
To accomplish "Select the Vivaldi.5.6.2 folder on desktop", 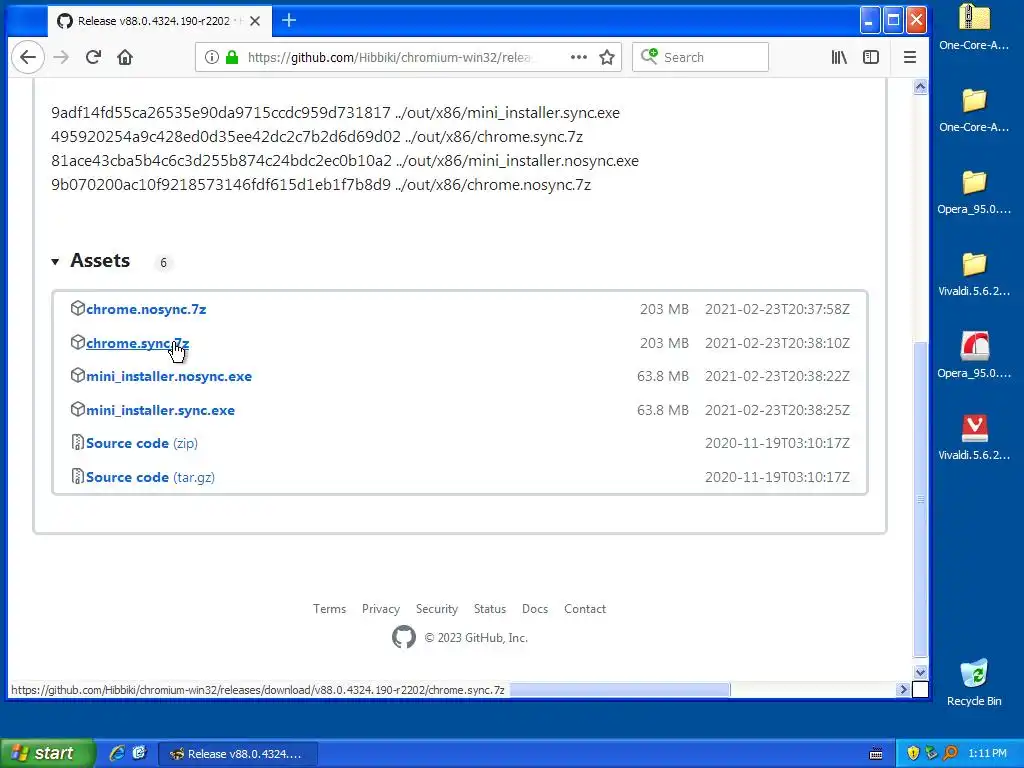I will pos(974,274).
